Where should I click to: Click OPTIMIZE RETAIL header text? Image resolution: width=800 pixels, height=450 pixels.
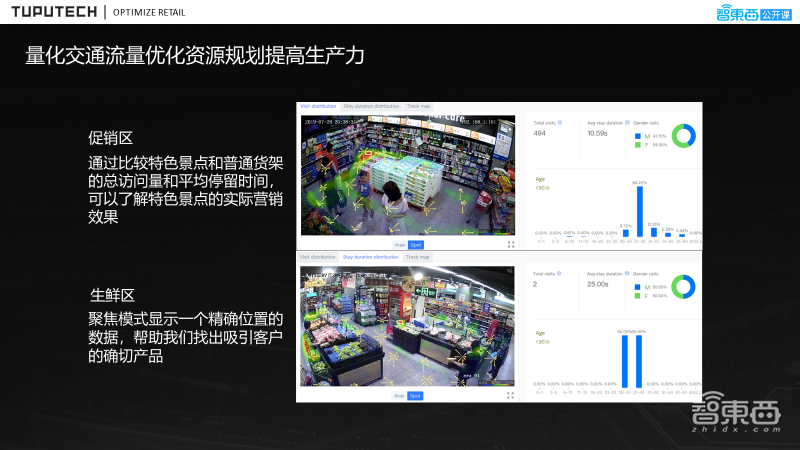149,12
